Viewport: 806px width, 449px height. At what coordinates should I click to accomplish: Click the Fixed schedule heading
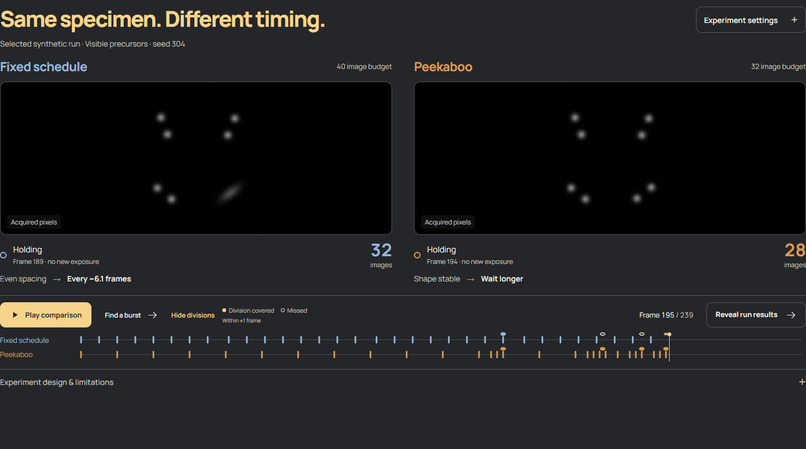click(x=44, y=67)
